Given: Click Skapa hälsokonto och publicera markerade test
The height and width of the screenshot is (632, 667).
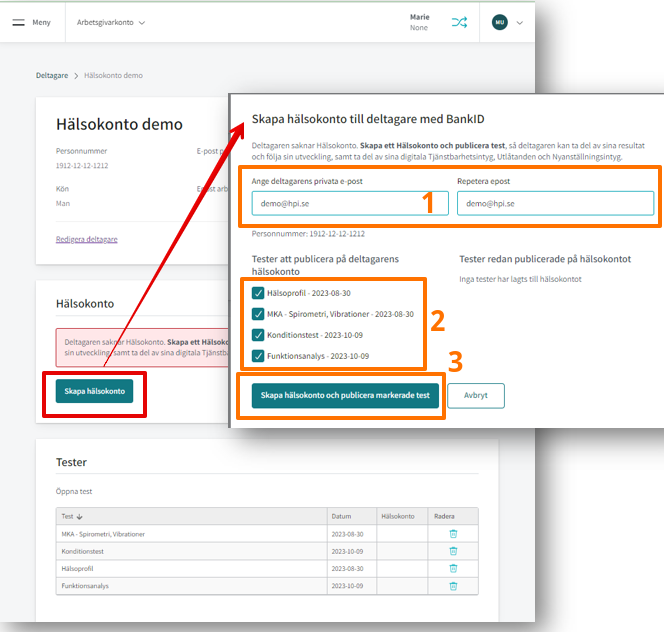Looking at the screenshot, I should click(x=345, y=396).
